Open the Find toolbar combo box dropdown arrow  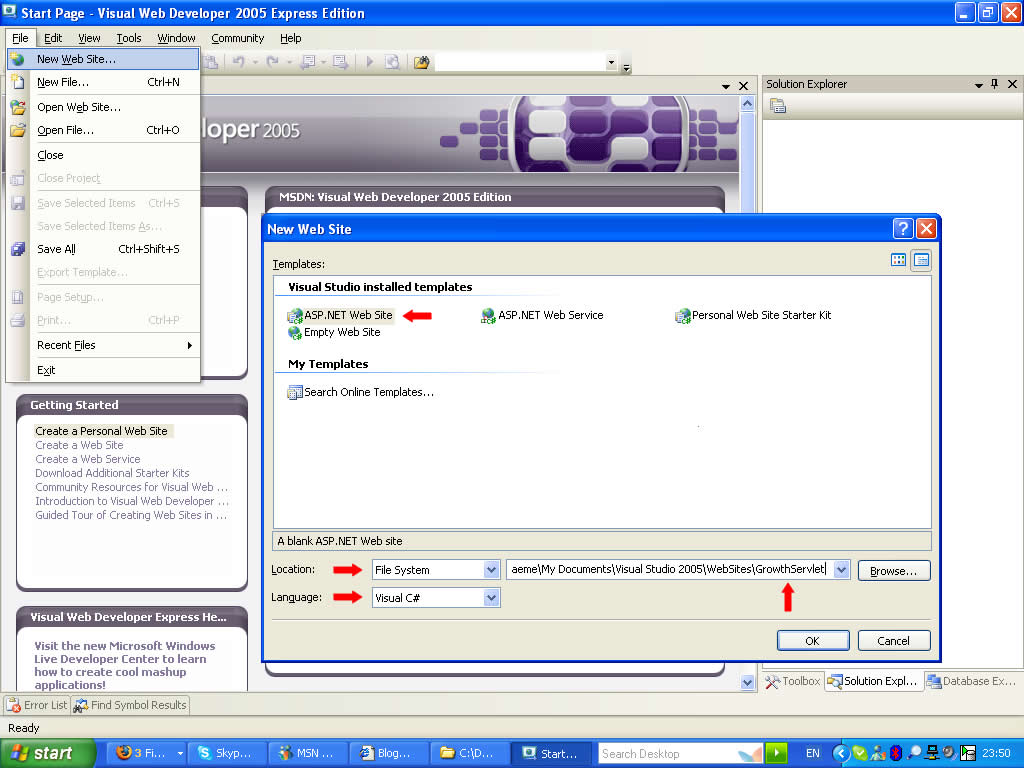pos(611,62)
